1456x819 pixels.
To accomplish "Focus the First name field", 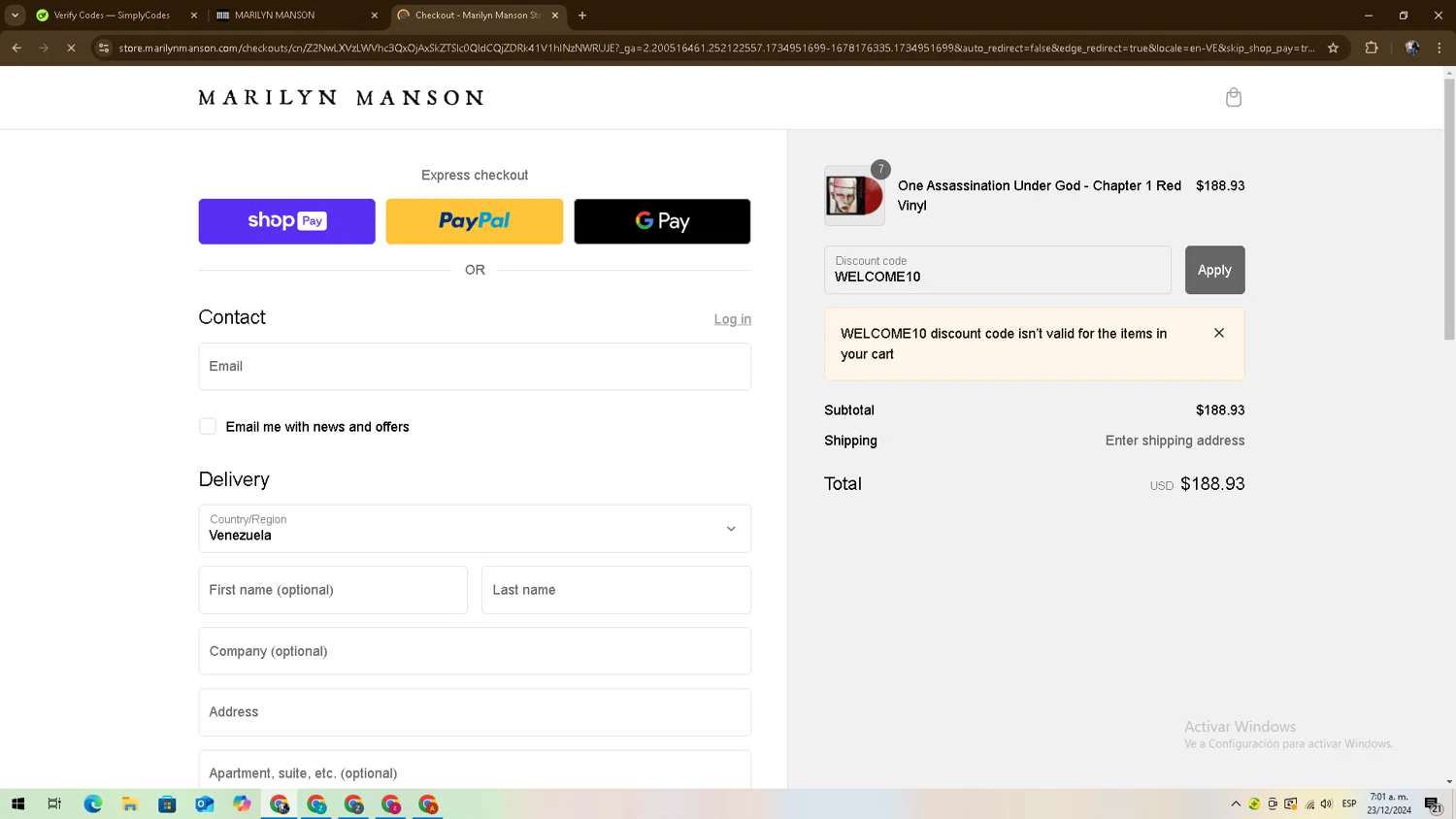I will point(333,590).
